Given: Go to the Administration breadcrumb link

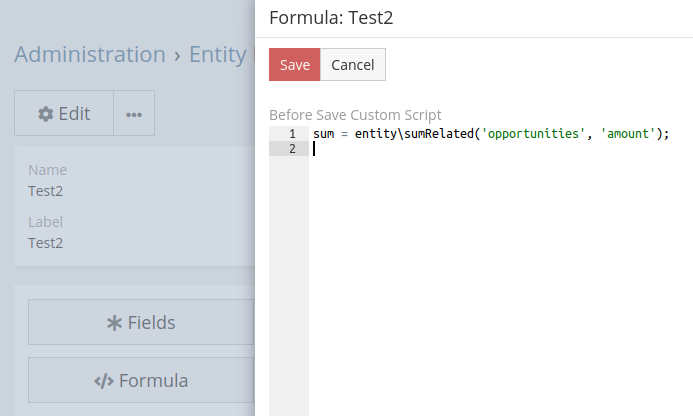Looking at the screenshot, I should pyautogui.click(x=90, y=54).
